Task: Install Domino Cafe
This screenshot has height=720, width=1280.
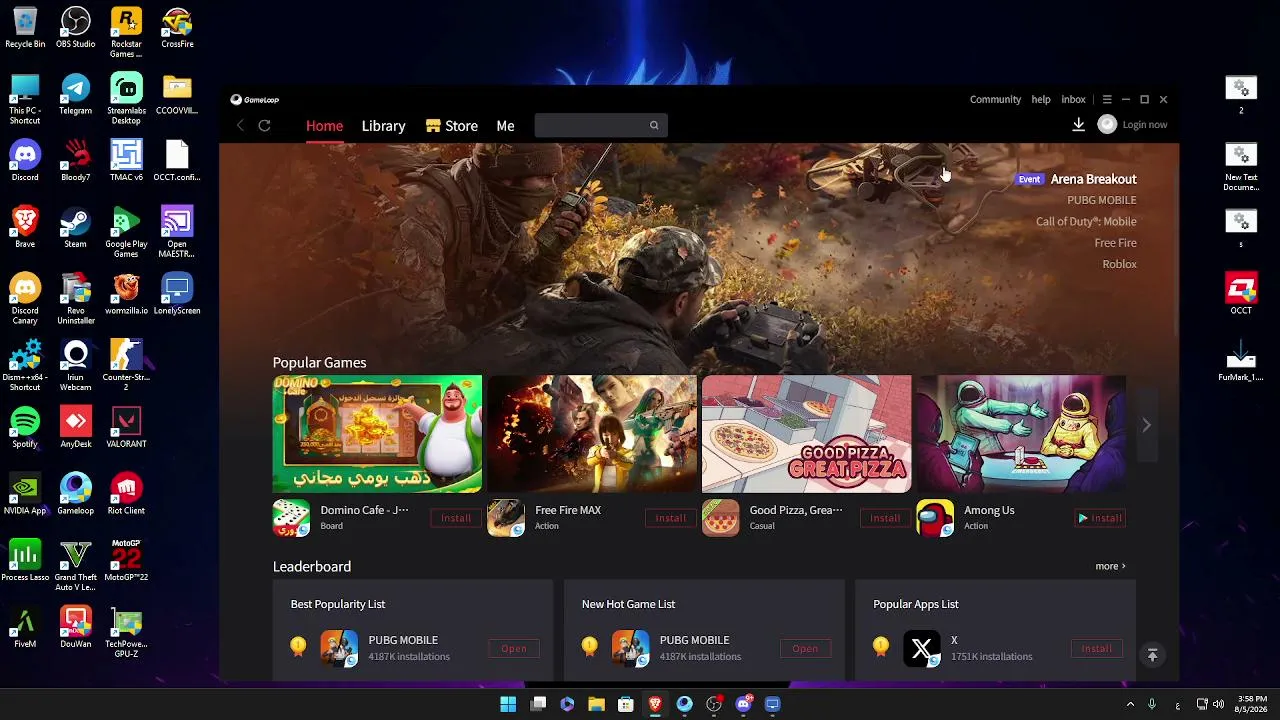Action: [x=456, y=518]
